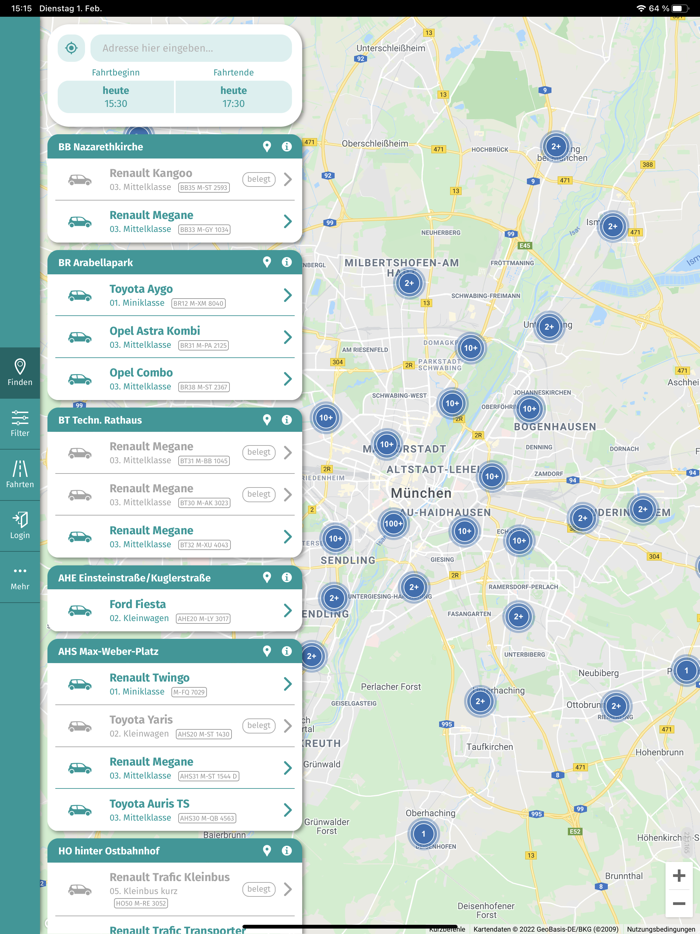The height and width of the screenshot is (934, 700).
Task: Show BT Techn. Rathaus location pin
Action: [267, 420]
